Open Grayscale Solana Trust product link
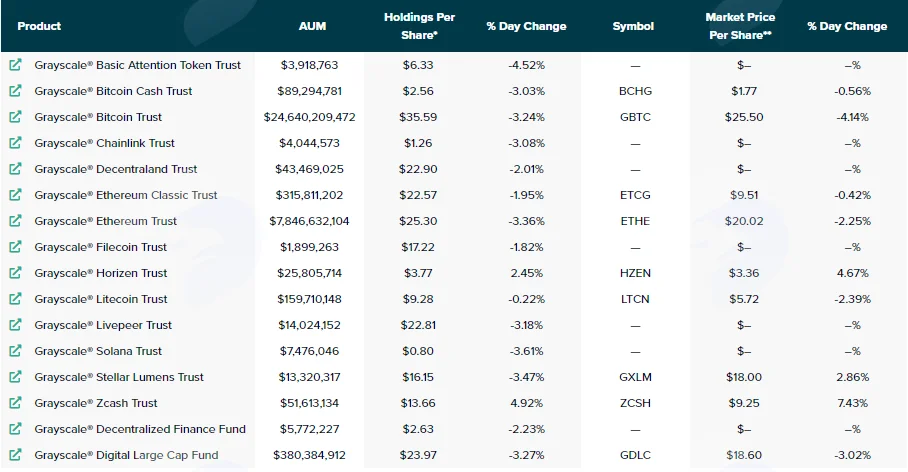The height and width of the screenshot is (472, 908). pos(98,351)
